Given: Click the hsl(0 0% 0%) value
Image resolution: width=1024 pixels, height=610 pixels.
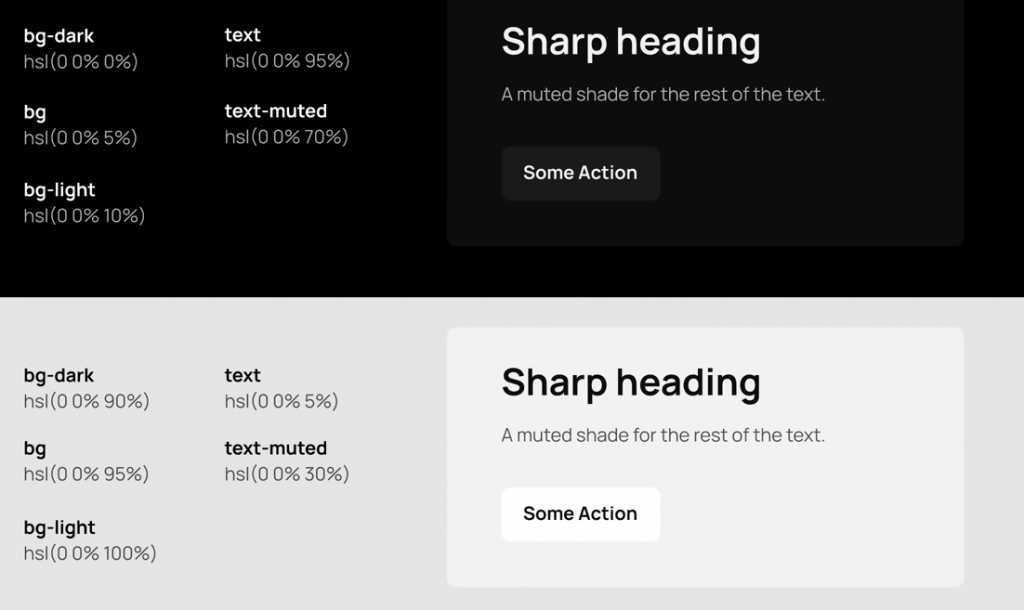Looking at the screenshot, I should coord(80,62).
